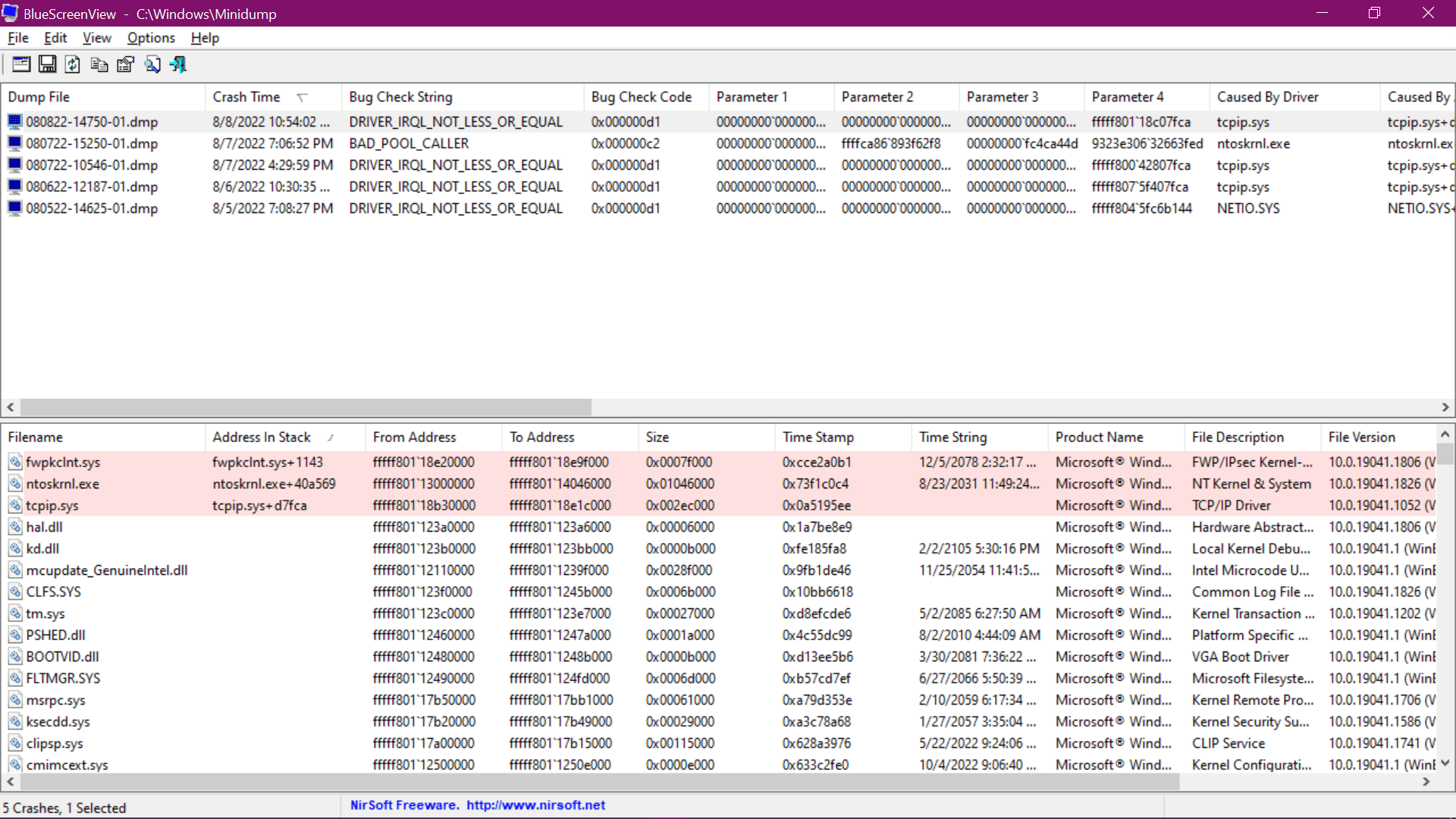Sort by Bug Check String column header
The width and height of the screenshot is (1456, 819).
point(400,97)
